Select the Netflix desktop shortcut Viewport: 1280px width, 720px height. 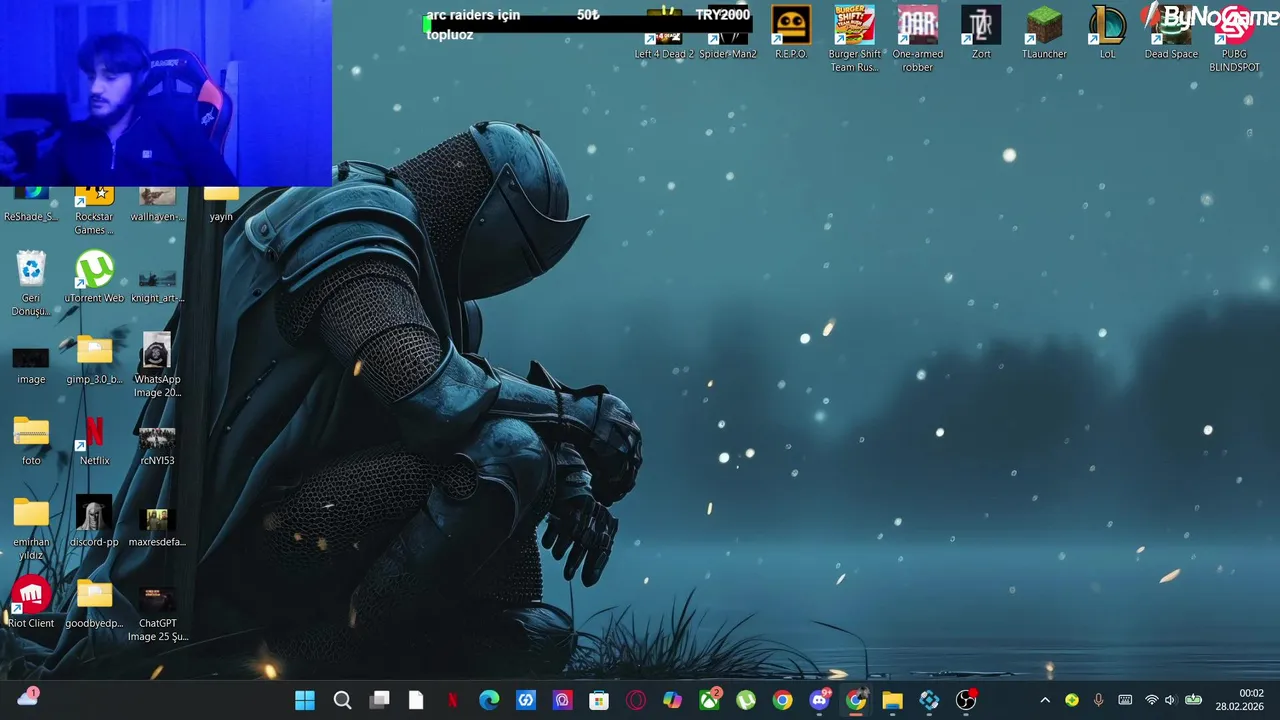(94, 440)
